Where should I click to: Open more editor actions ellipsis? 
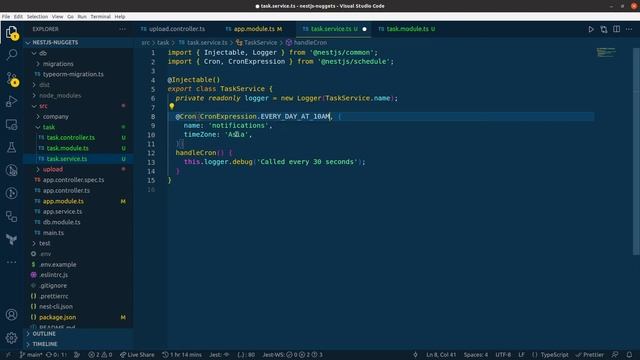coord(629,29)
